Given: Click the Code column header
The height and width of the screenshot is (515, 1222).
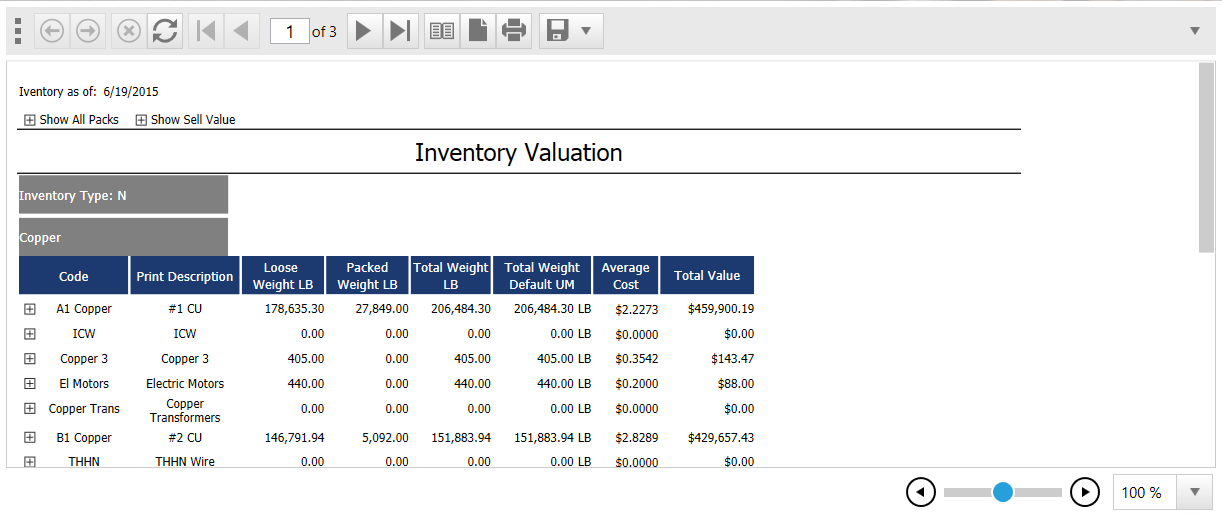Looking at the screenshot, I should tap(74, 276).
